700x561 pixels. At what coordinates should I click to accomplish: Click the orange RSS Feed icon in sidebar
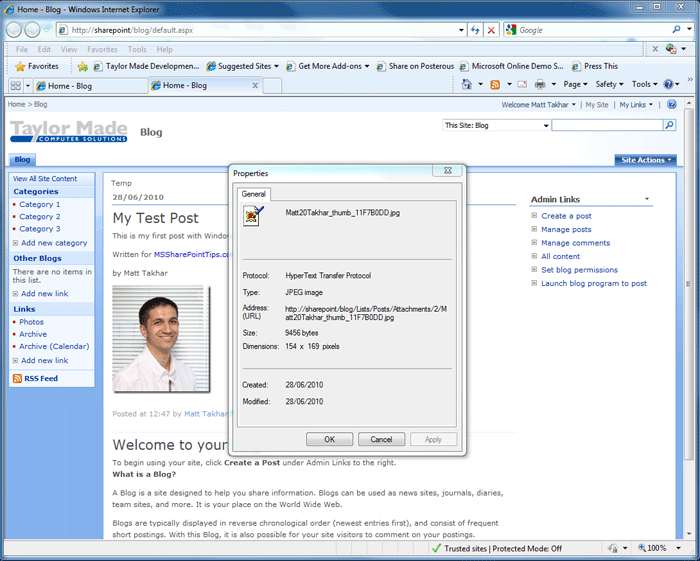pos(17,378)
